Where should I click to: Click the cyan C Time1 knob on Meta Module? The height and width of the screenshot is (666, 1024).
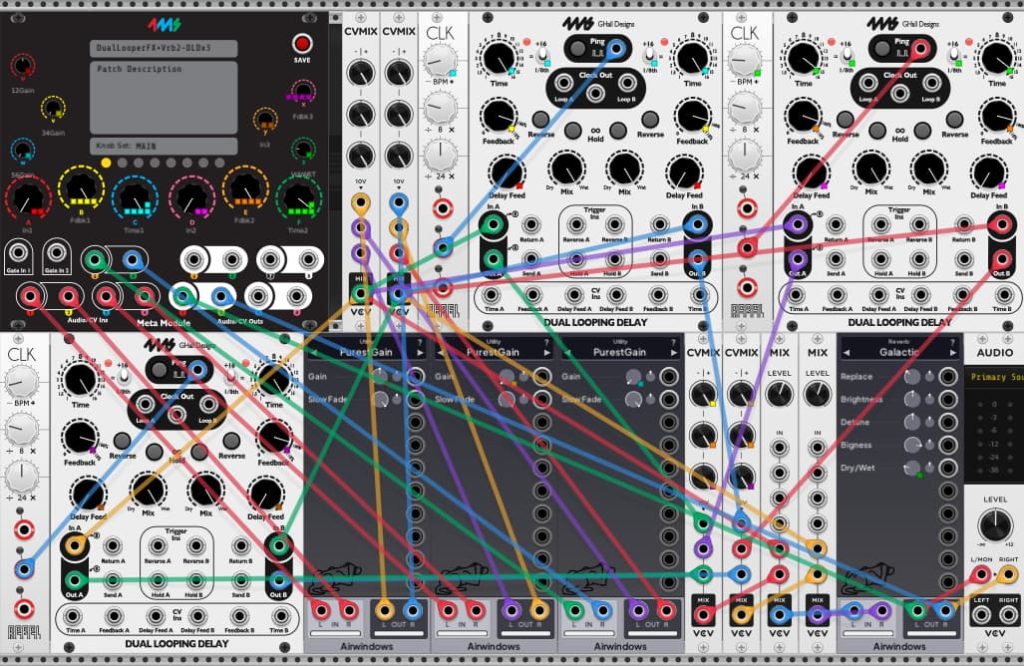(135, 197)
